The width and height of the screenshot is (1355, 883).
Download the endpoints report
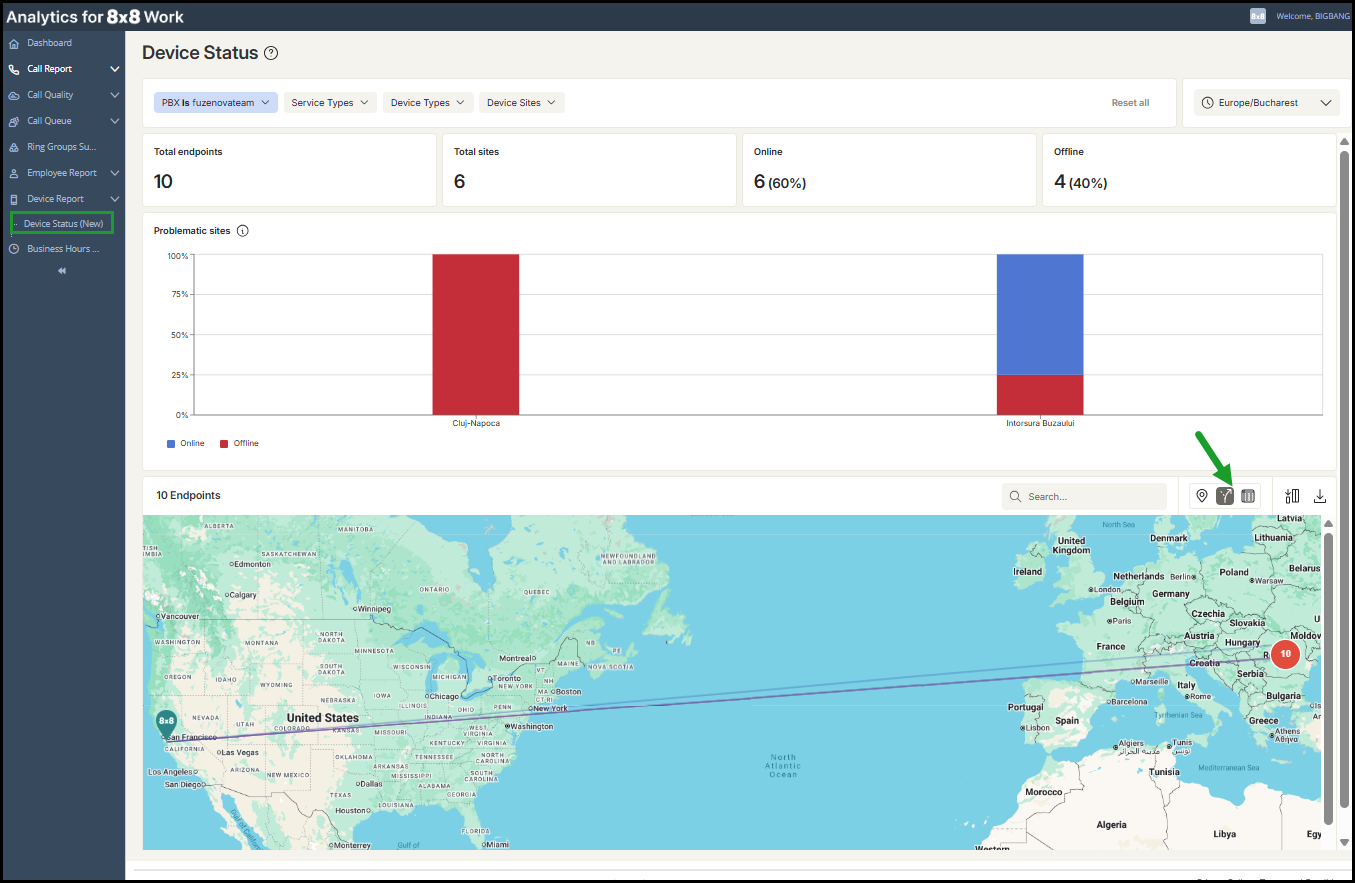[x=1320, y=496]
